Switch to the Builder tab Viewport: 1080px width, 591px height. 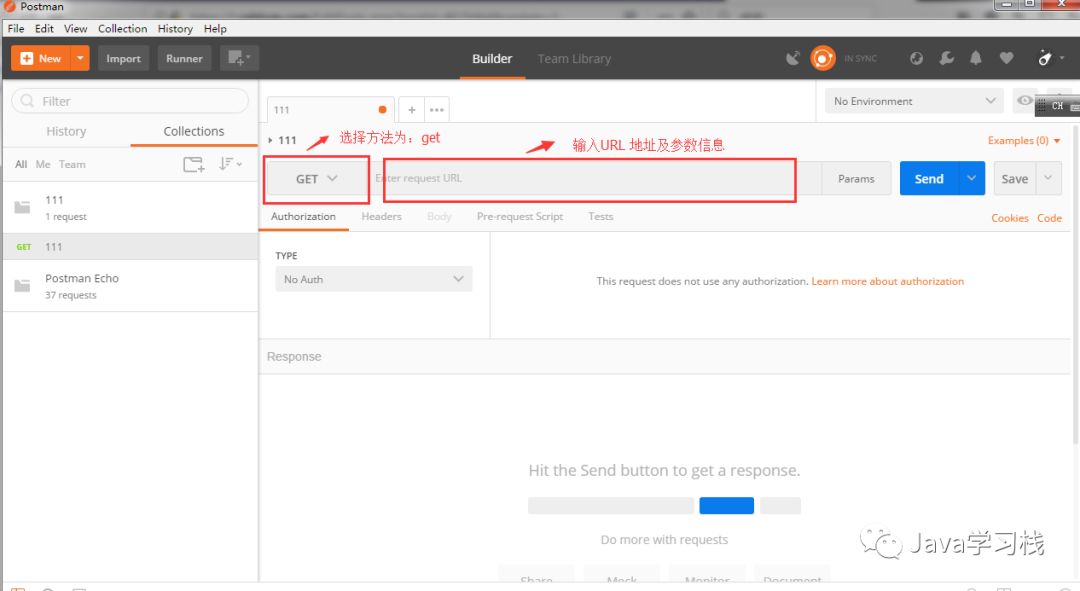click(x=492, y=59)
